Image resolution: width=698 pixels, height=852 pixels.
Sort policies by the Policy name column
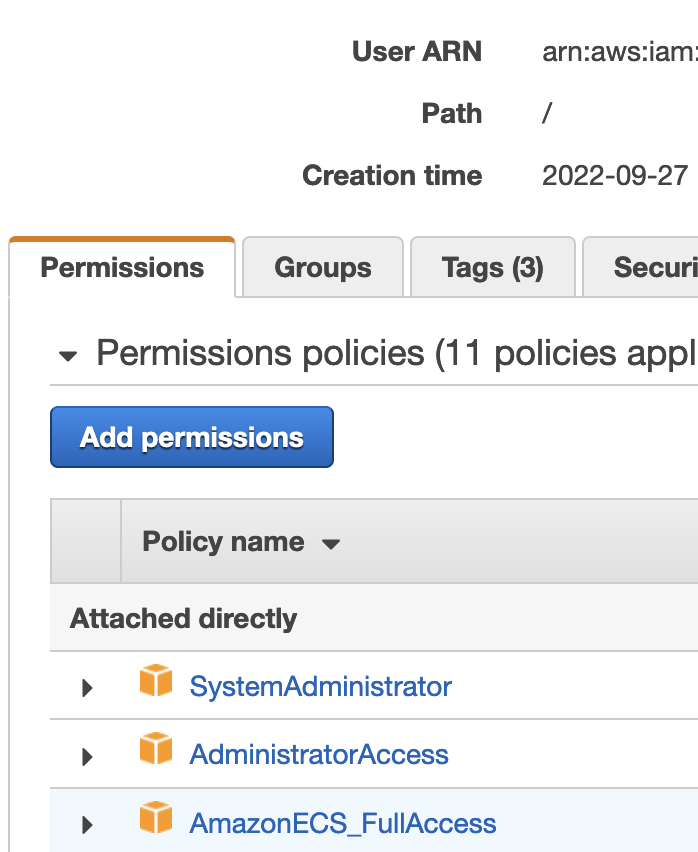tap(222, 542)
